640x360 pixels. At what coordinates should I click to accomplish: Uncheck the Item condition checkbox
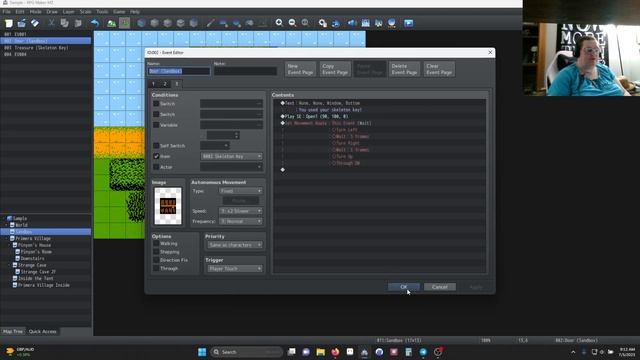click(156, 156)
